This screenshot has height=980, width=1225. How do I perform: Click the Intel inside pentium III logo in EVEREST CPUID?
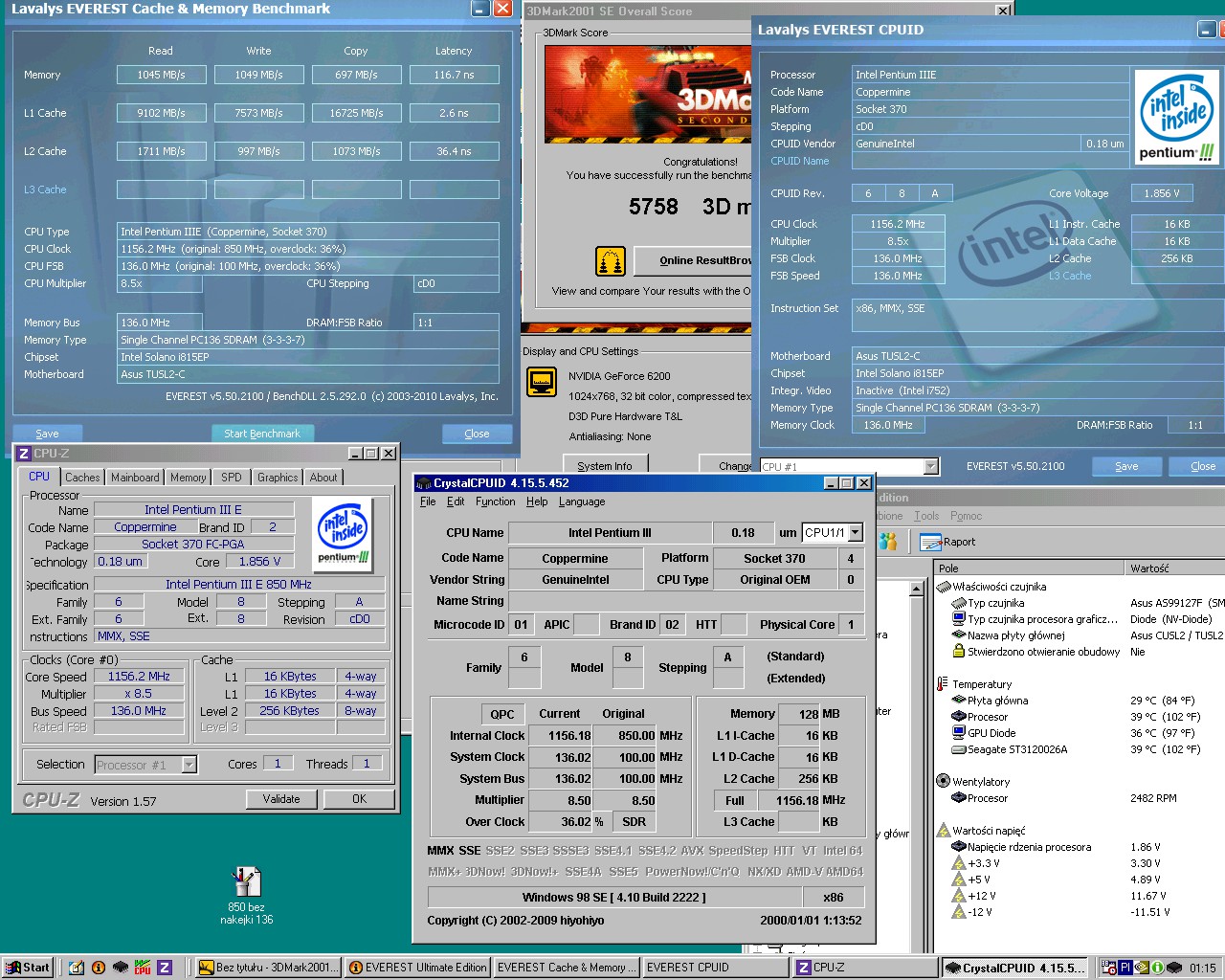pos(1176,116)
